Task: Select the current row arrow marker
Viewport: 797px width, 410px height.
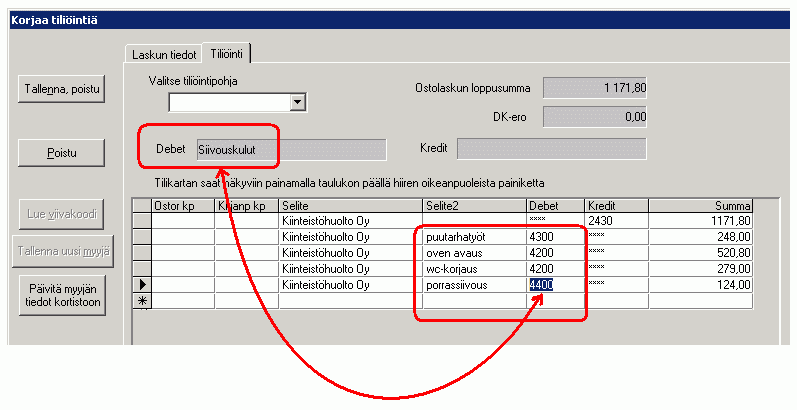Action: click(x=142, y=285)
